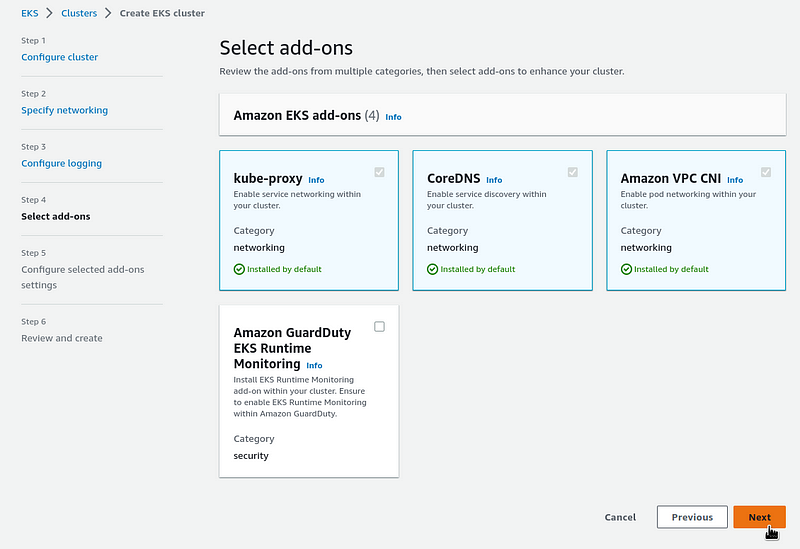Enable the Amazon GuardDuty EKS Runtime Monitoring checkbox
Screen dimensions: 800x549
(379, 327)
